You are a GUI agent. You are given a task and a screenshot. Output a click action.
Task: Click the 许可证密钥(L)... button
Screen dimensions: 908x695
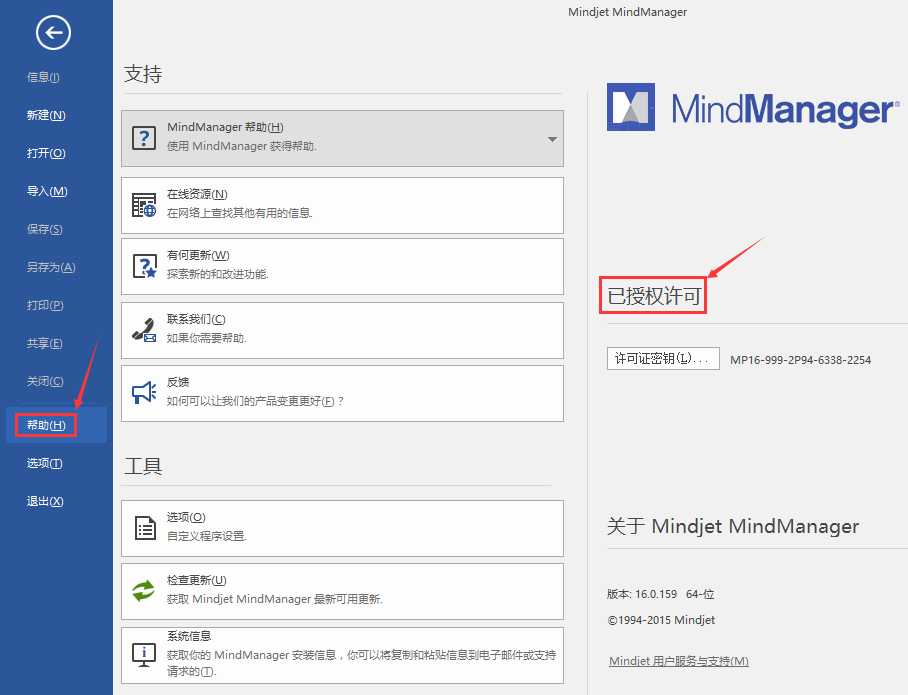pyautogui.click(x=663, y=359)
